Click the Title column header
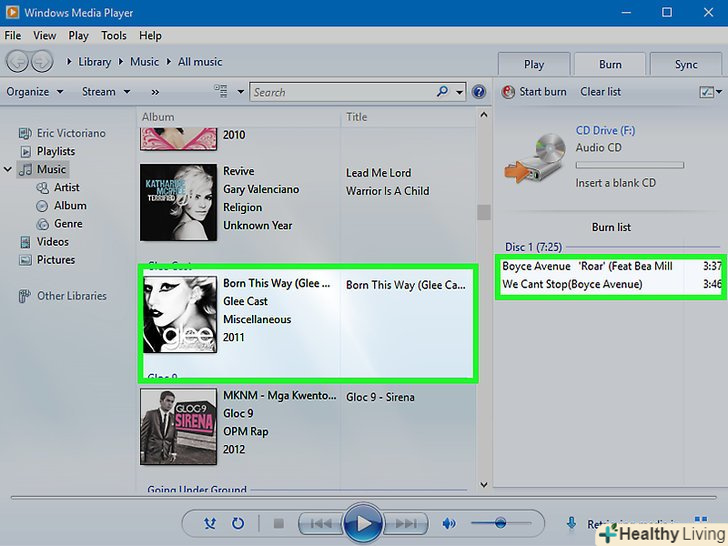The height and width of the screenshot is (546, 728). [357, 117]
